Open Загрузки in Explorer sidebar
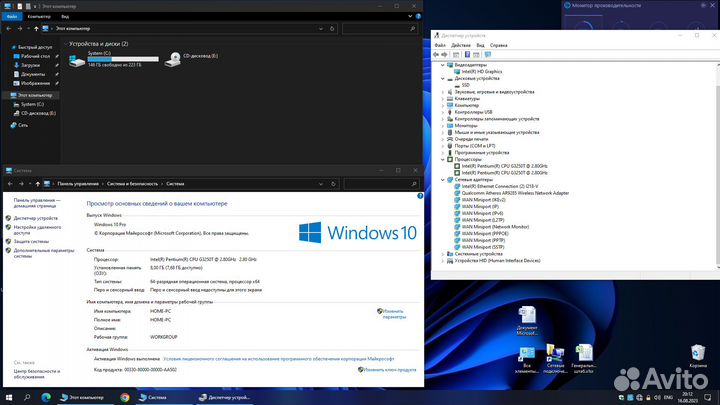Screen dimensions: 720x405 30,65
